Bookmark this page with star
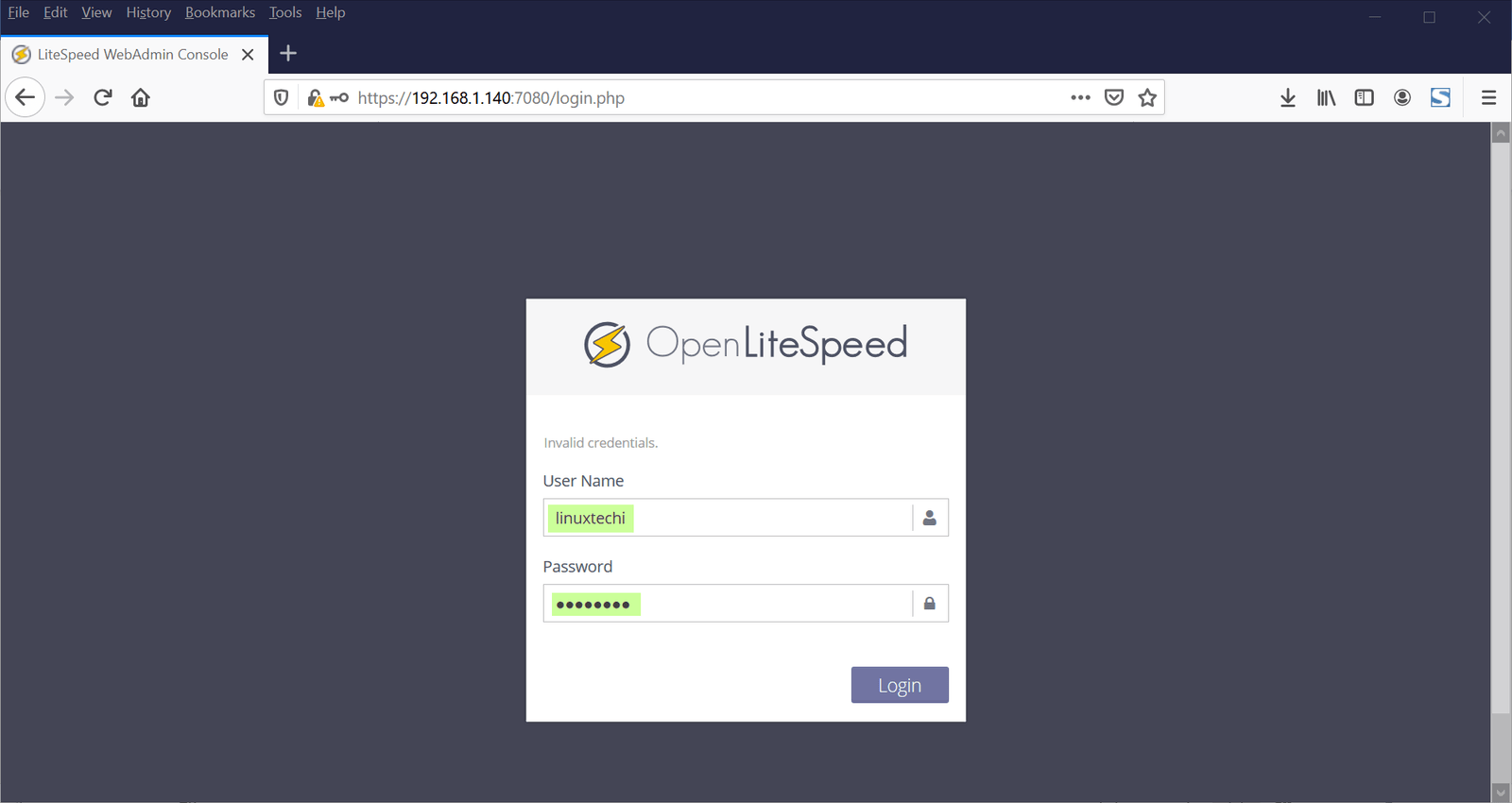1512x803 pixels. 1147,97
